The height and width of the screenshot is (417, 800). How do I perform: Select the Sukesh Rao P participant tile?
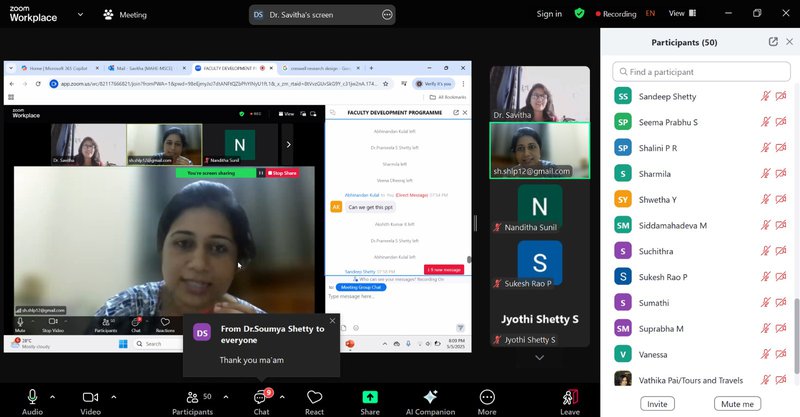point(540,263)
